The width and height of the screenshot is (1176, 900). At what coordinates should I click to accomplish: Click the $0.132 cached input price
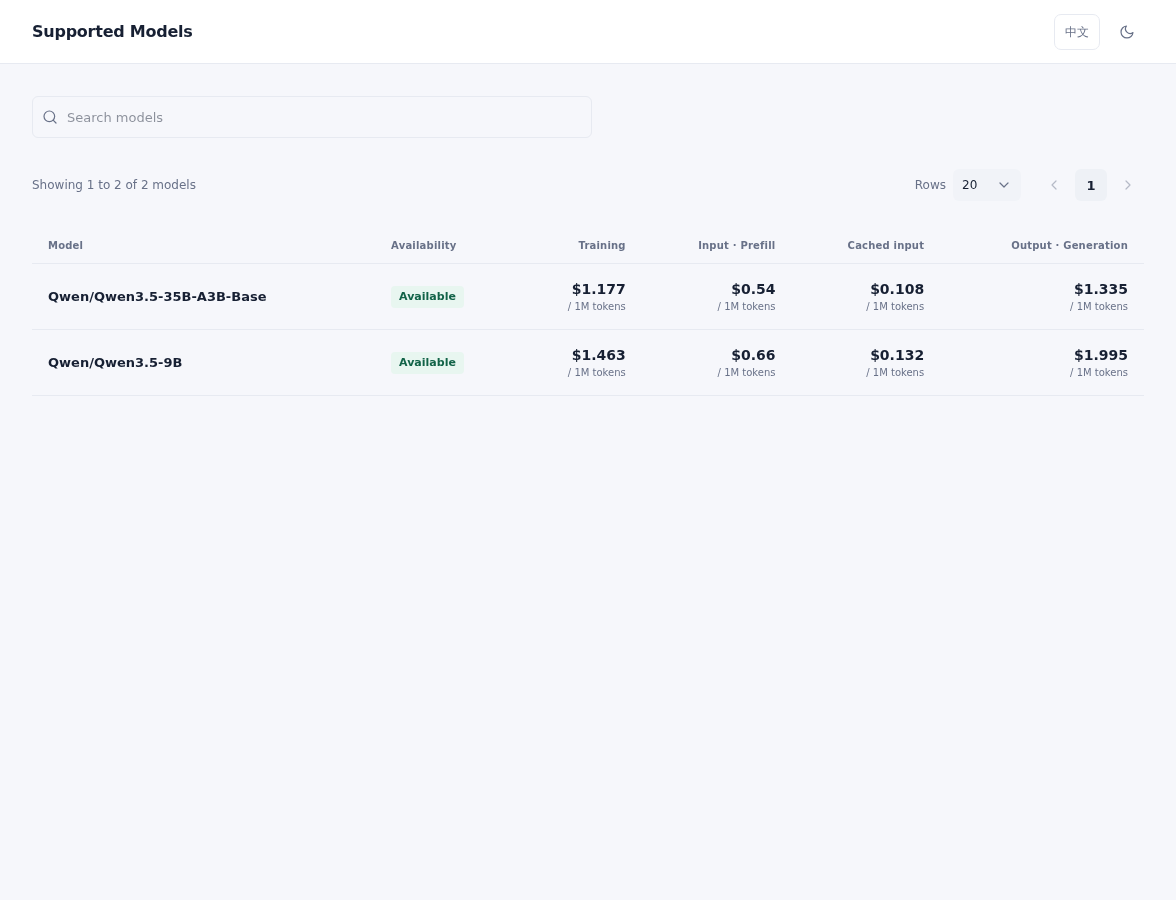click(x=897, y=355)
